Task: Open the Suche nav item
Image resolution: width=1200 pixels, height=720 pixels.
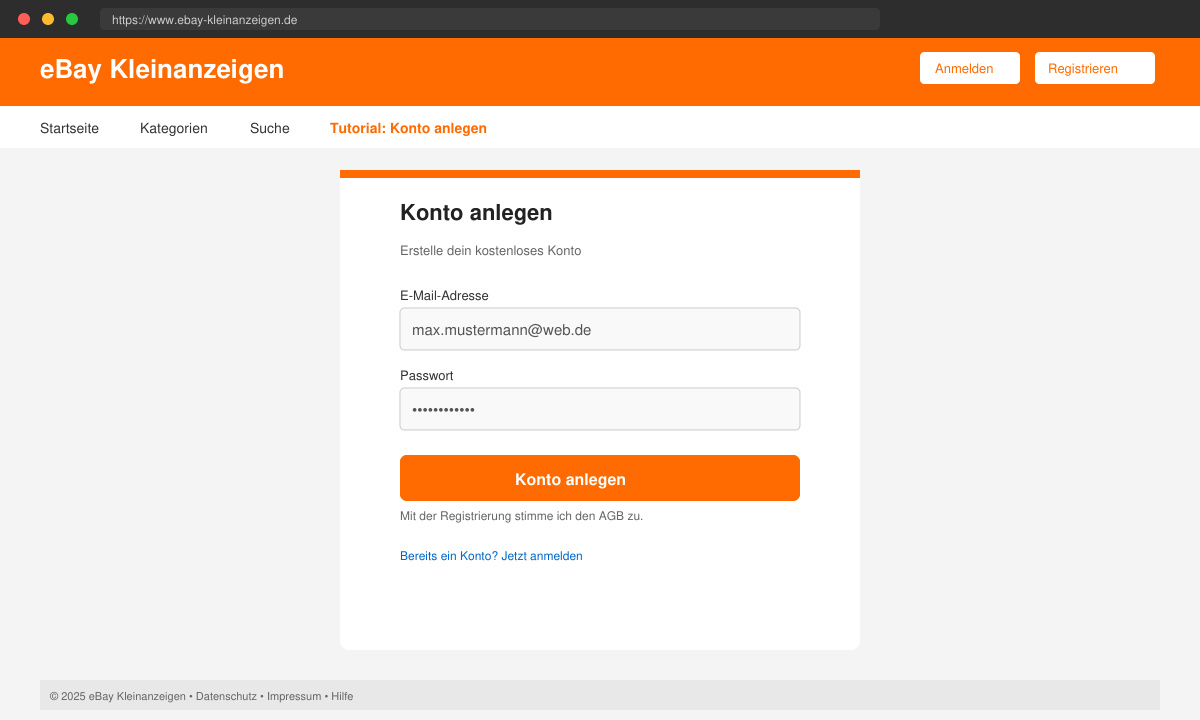Action: pos(270,128)
